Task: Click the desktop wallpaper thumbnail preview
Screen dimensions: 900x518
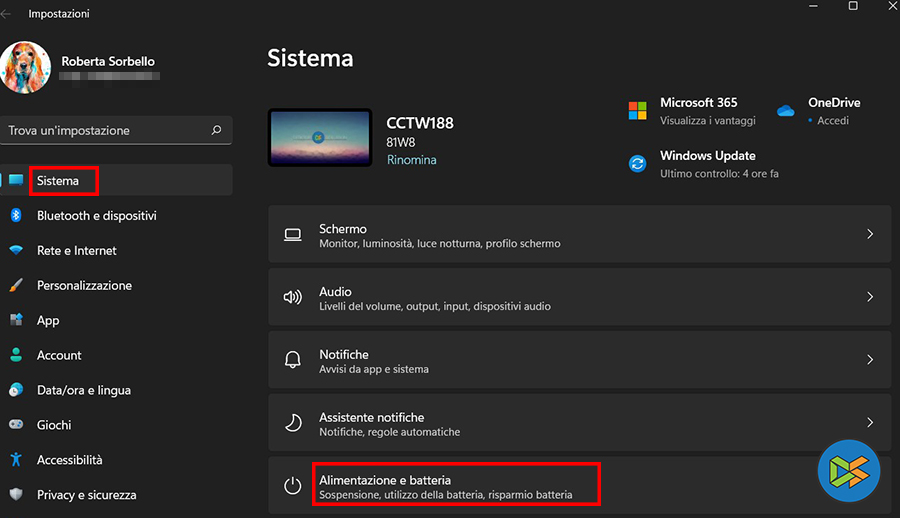Action: [320, 138]
